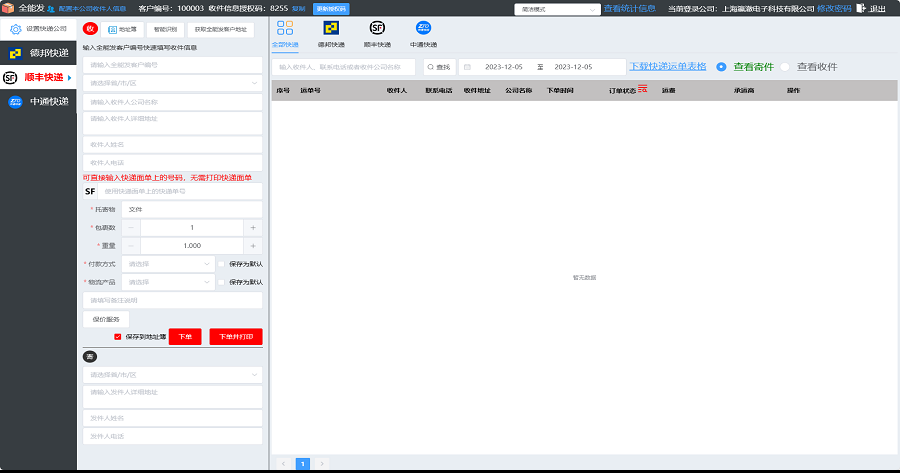Click the 顺丰快递 SF icon in top tabs
This screenshot has height=473, width=900.
[x=377, y=28]
